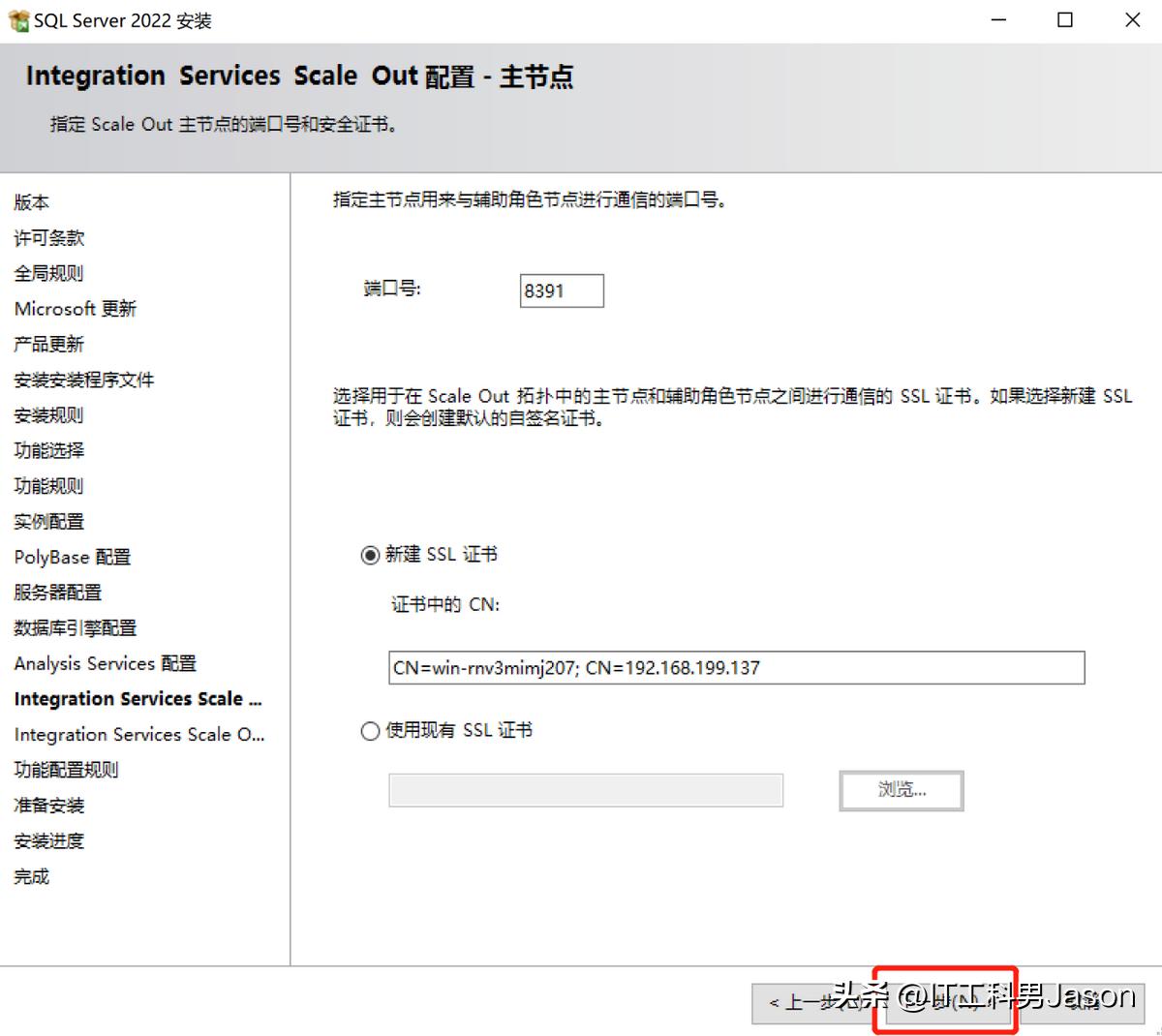Select the Analysis Services 配置 step
1162x1036 pixels.
point(105,663)
